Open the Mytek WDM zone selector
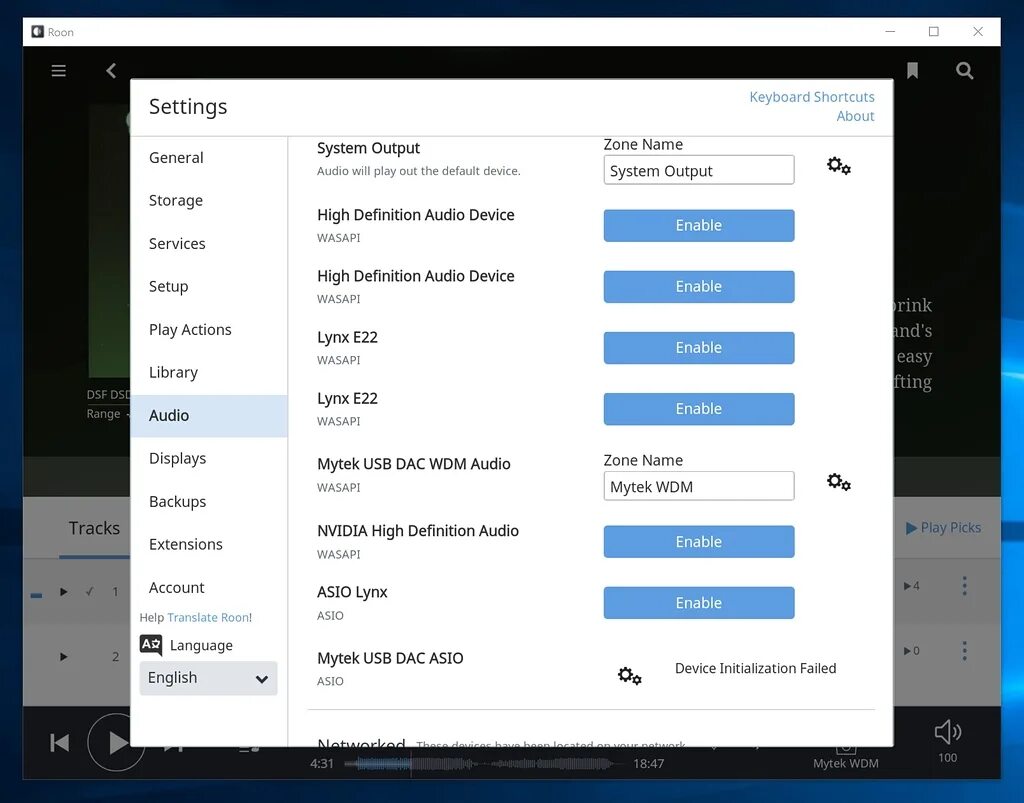This screenshot has width=1024, height=803. click(x=845, y=756)
